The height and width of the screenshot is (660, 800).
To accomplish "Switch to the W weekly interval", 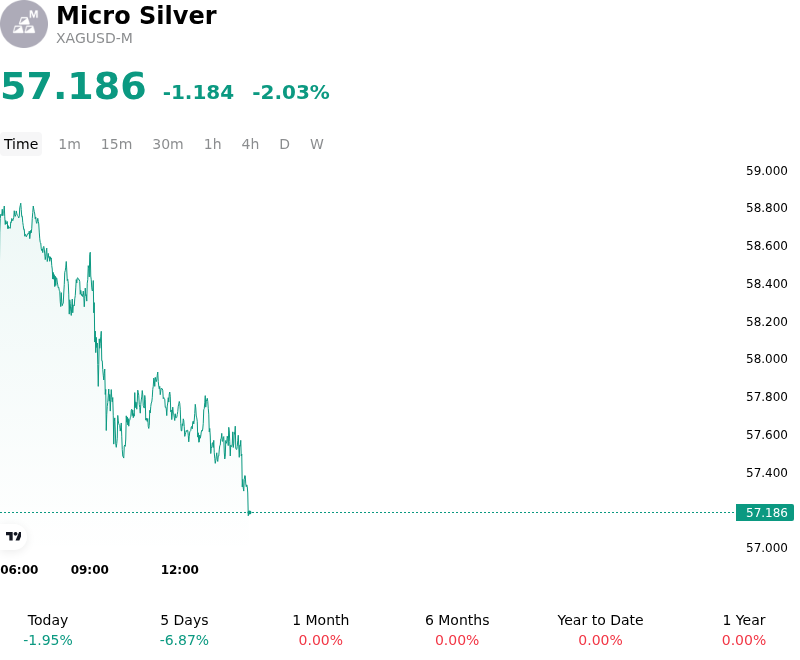I will (x=317, y=144).
